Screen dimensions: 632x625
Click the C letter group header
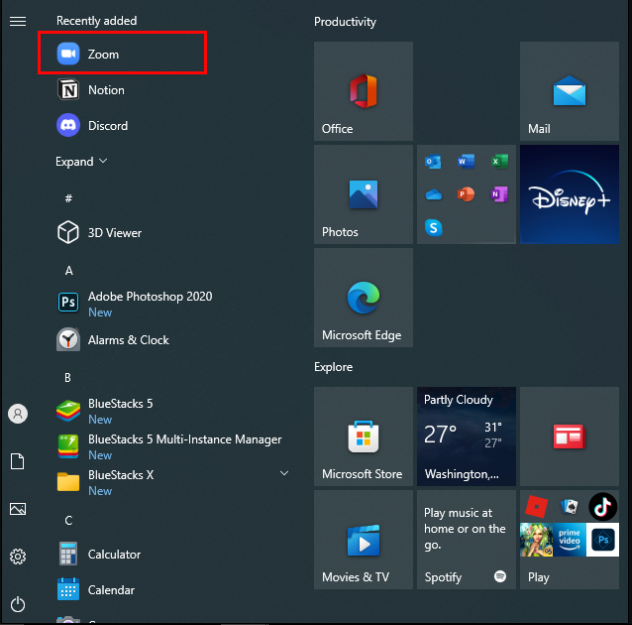click(x=69, y=520)
